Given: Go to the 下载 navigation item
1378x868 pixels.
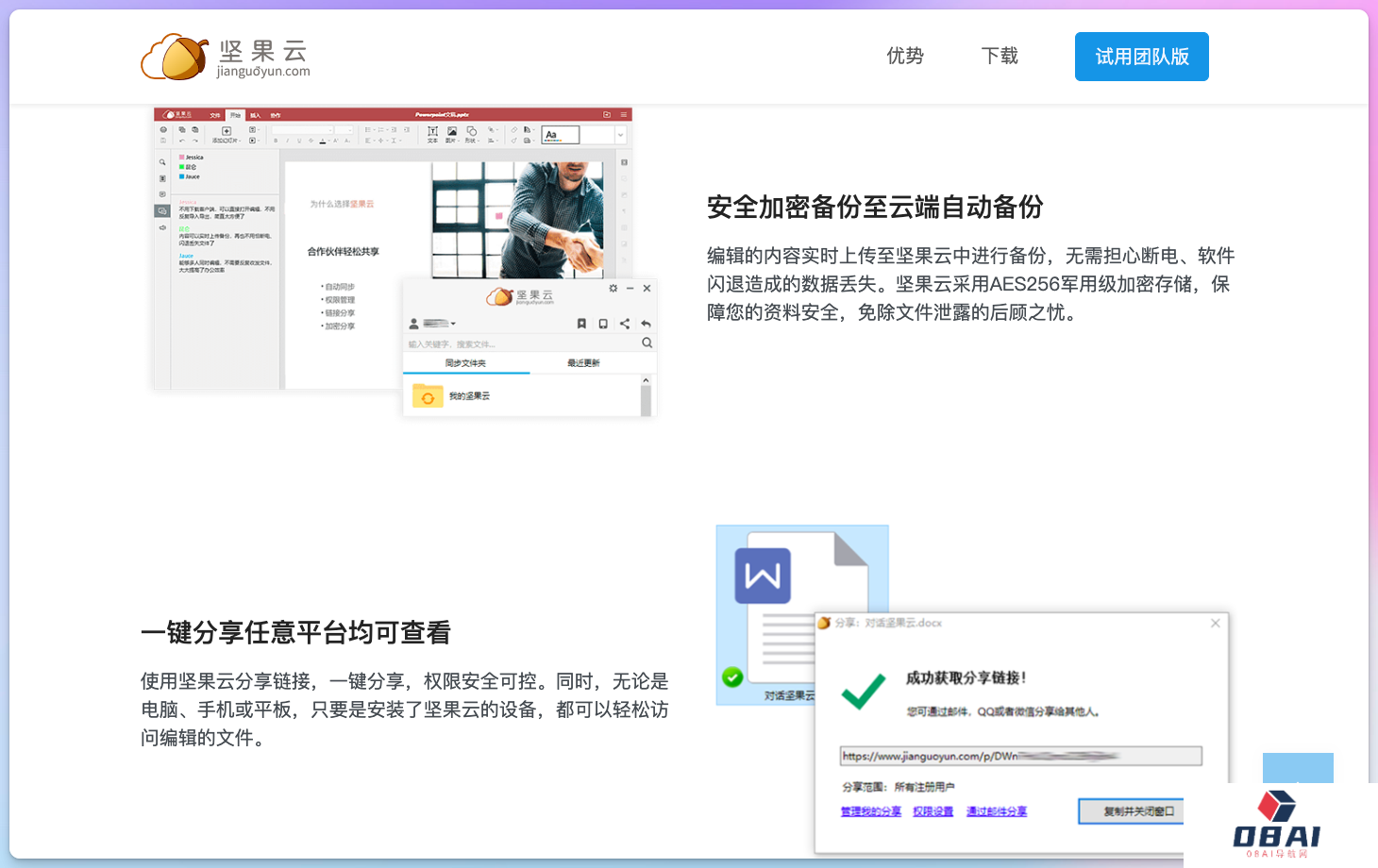Looking at the screenshot, I should (1000, 57).
